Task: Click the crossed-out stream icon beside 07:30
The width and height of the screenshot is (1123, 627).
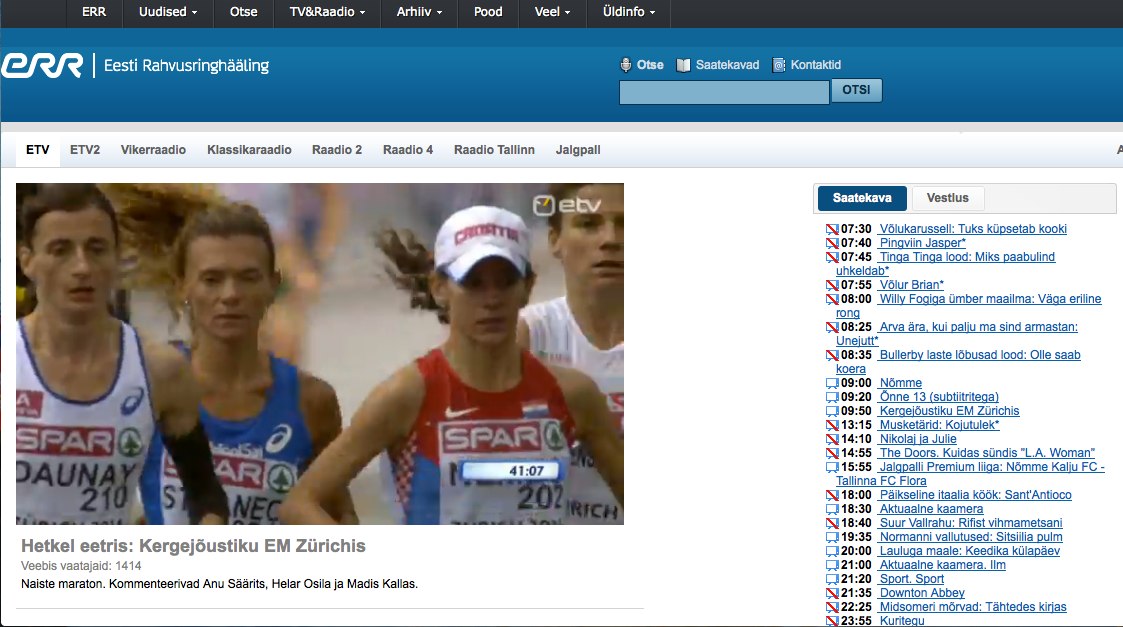Action: point(830,229)
